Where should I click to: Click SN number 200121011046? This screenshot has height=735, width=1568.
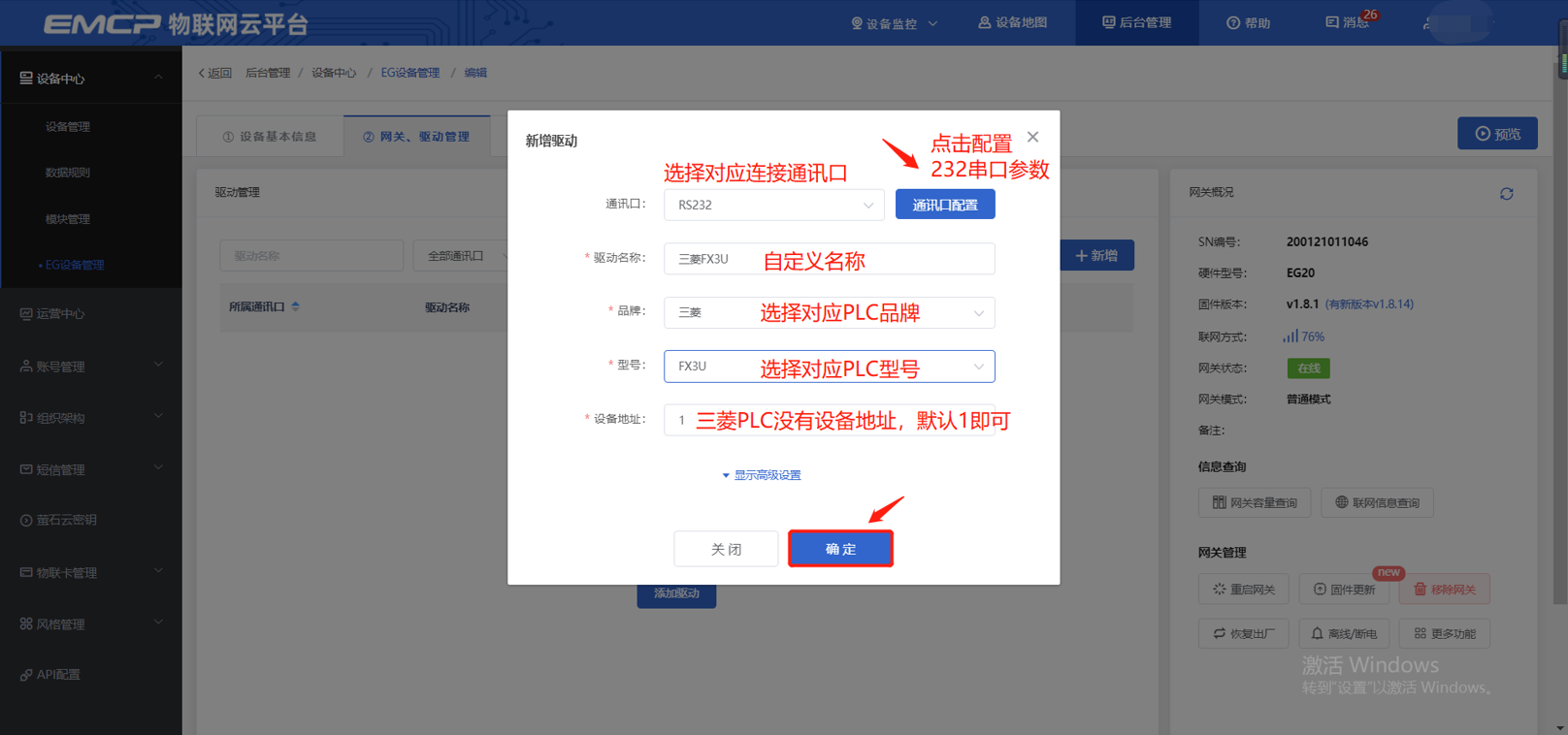[1327, 242]
